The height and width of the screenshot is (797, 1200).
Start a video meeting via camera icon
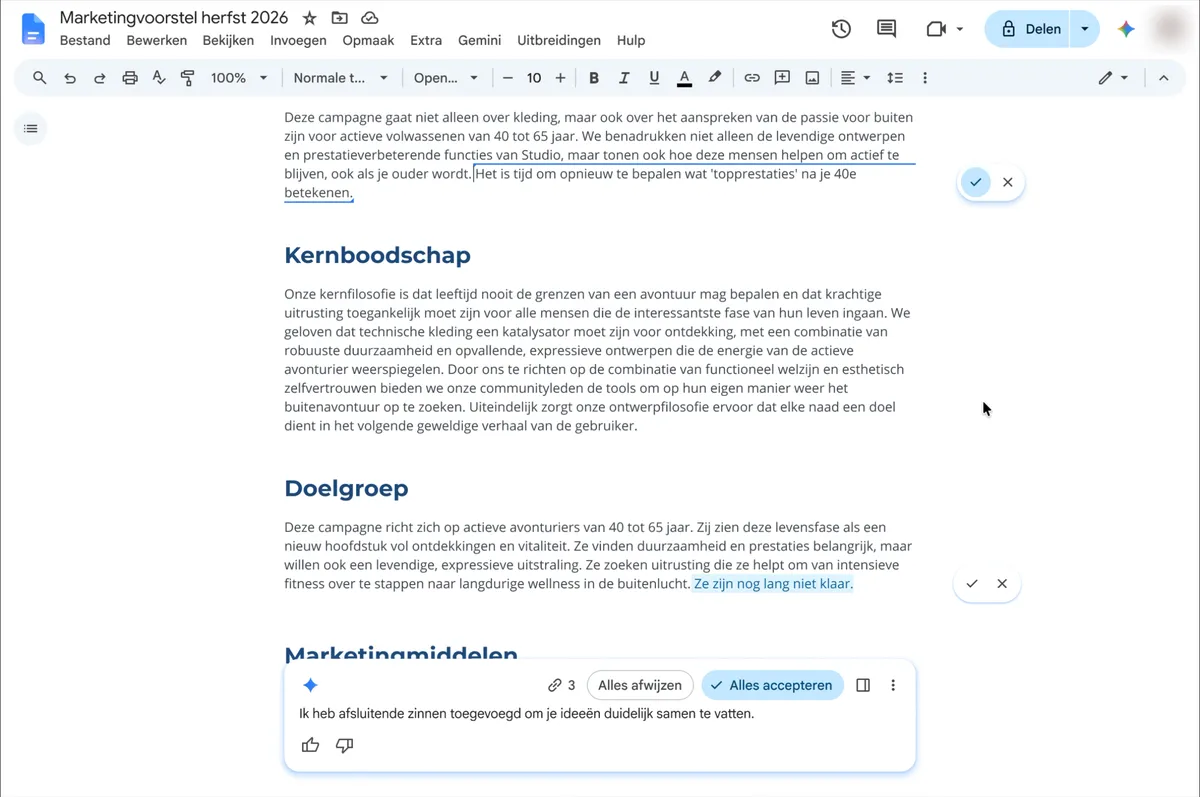(x=936, y=29)
